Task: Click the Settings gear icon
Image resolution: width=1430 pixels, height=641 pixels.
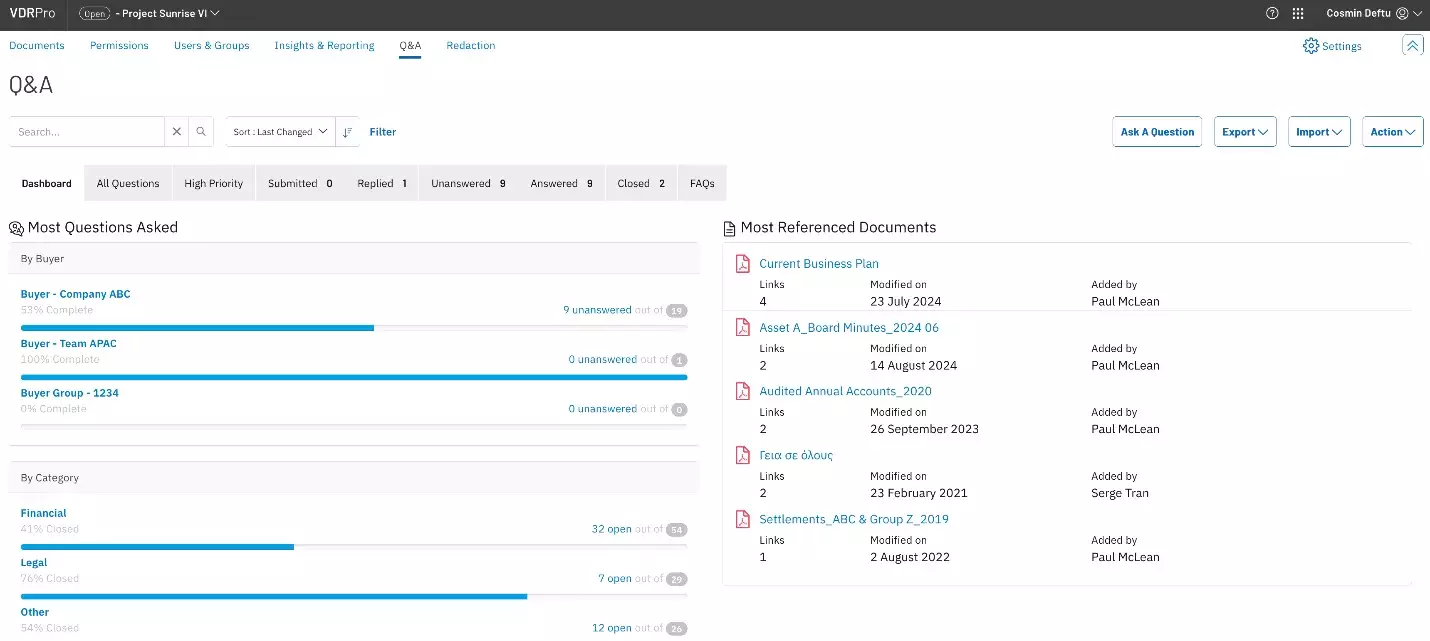Action: pos(1310,46)
